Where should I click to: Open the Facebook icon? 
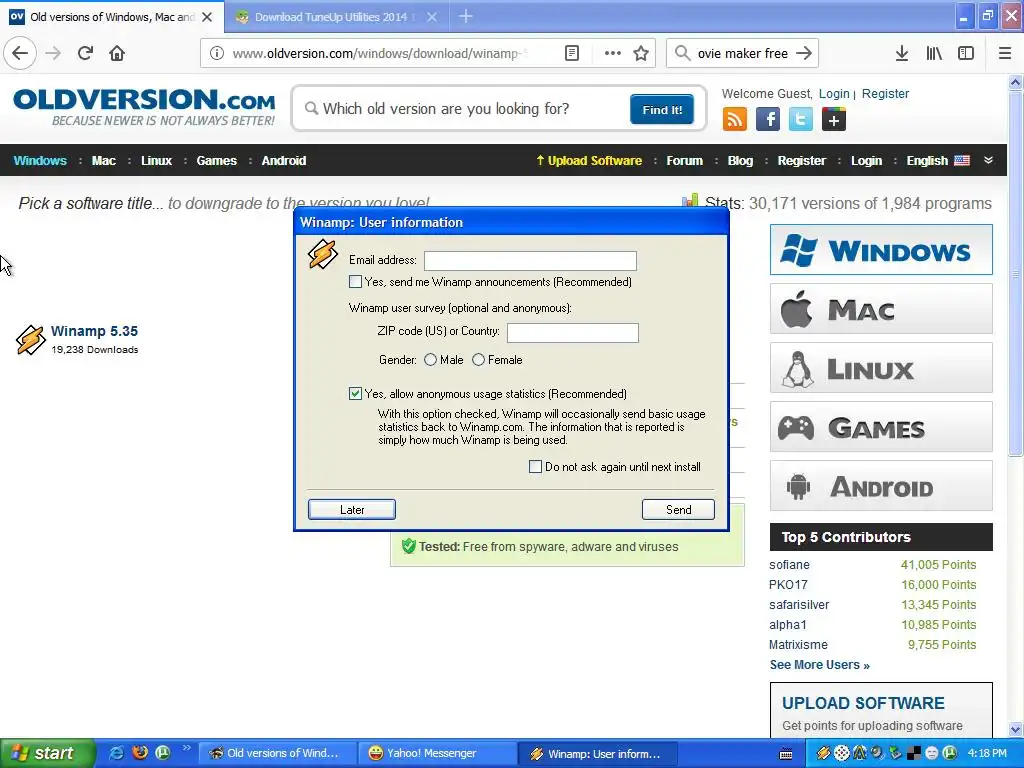[x=768, y=120]
